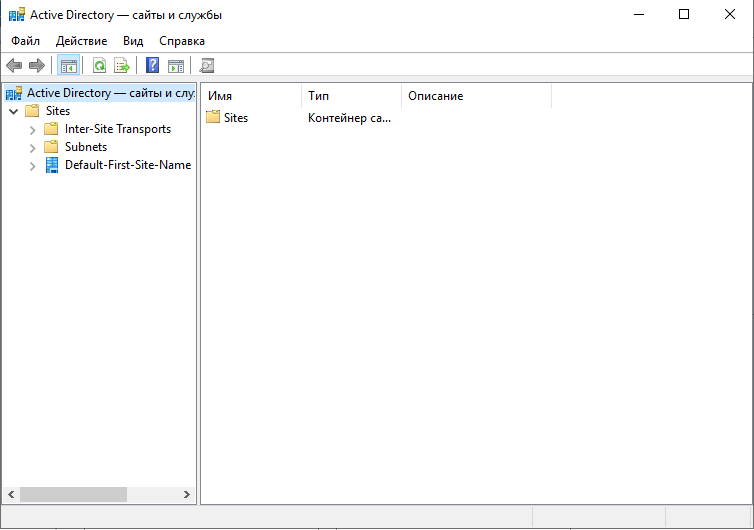Screen dimensions: 754x530
Task: Expand the Subnets node
Action: coord(32,148)
